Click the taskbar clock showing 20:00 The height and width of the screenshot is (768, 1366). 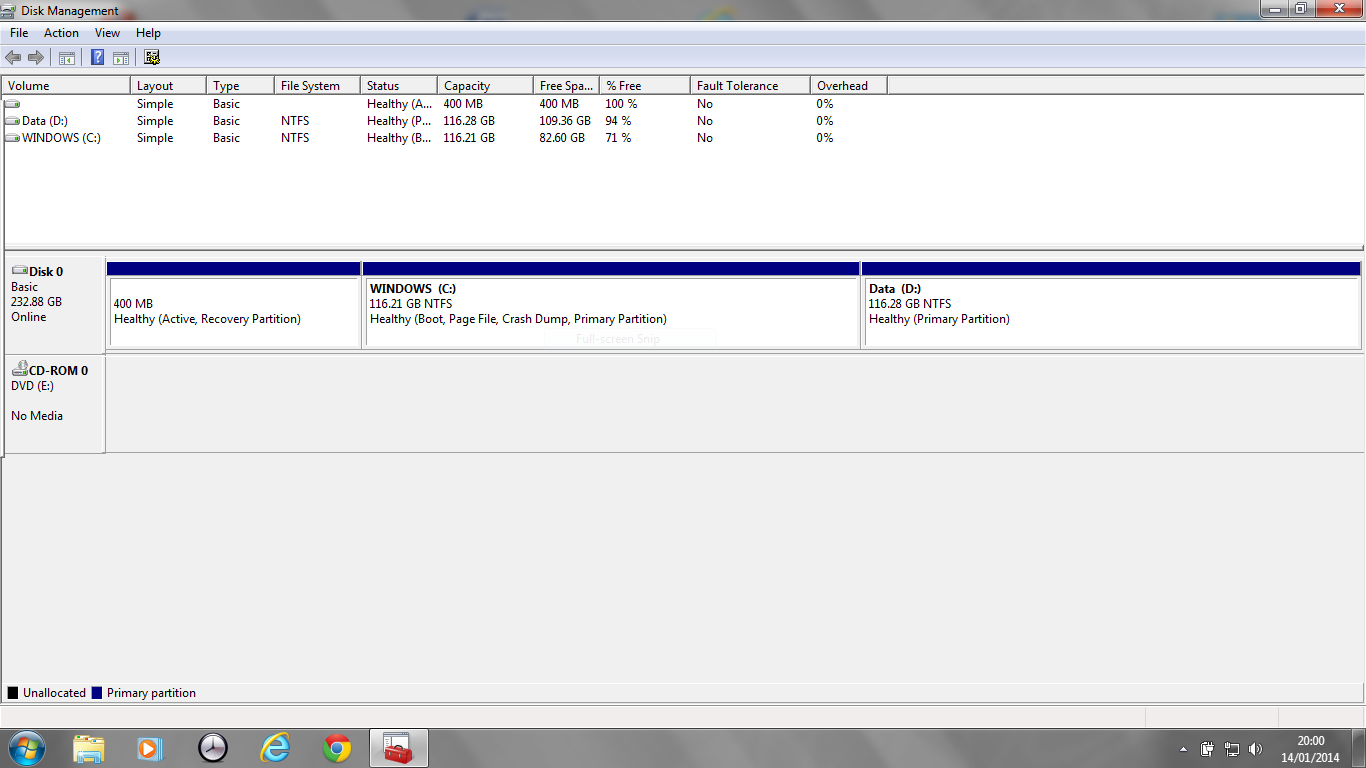(x=1310, y=749)
